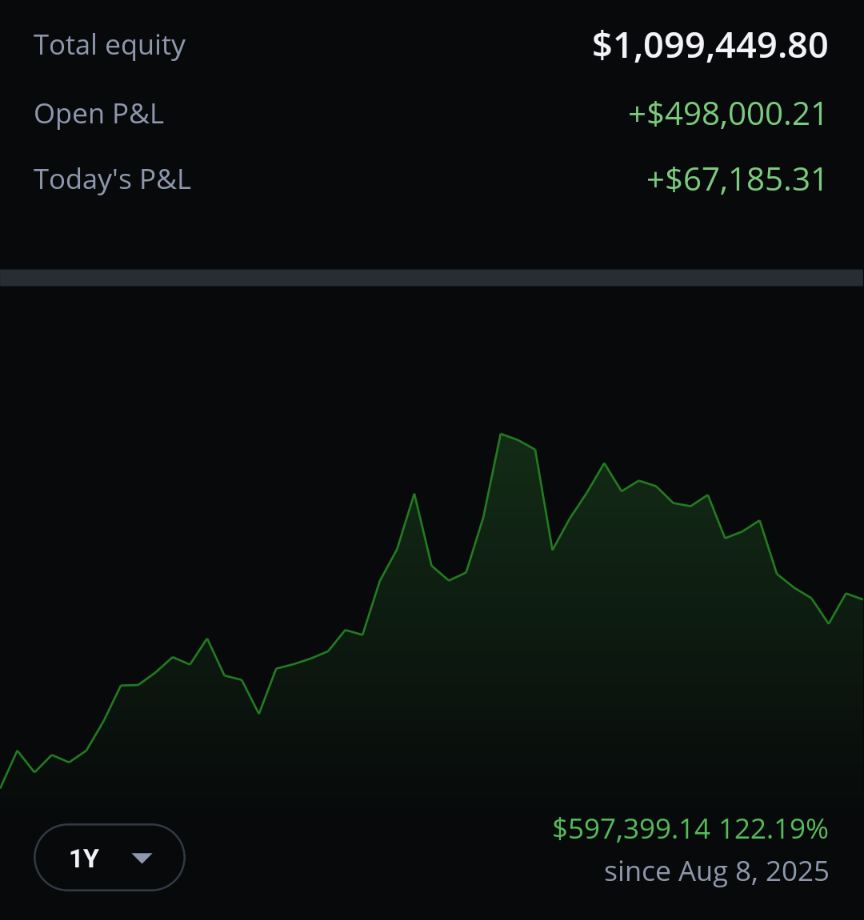This screenshot has width=864, height=920.
Task: Click the deep dip following the highest peak
Action: tap(553, 549)
